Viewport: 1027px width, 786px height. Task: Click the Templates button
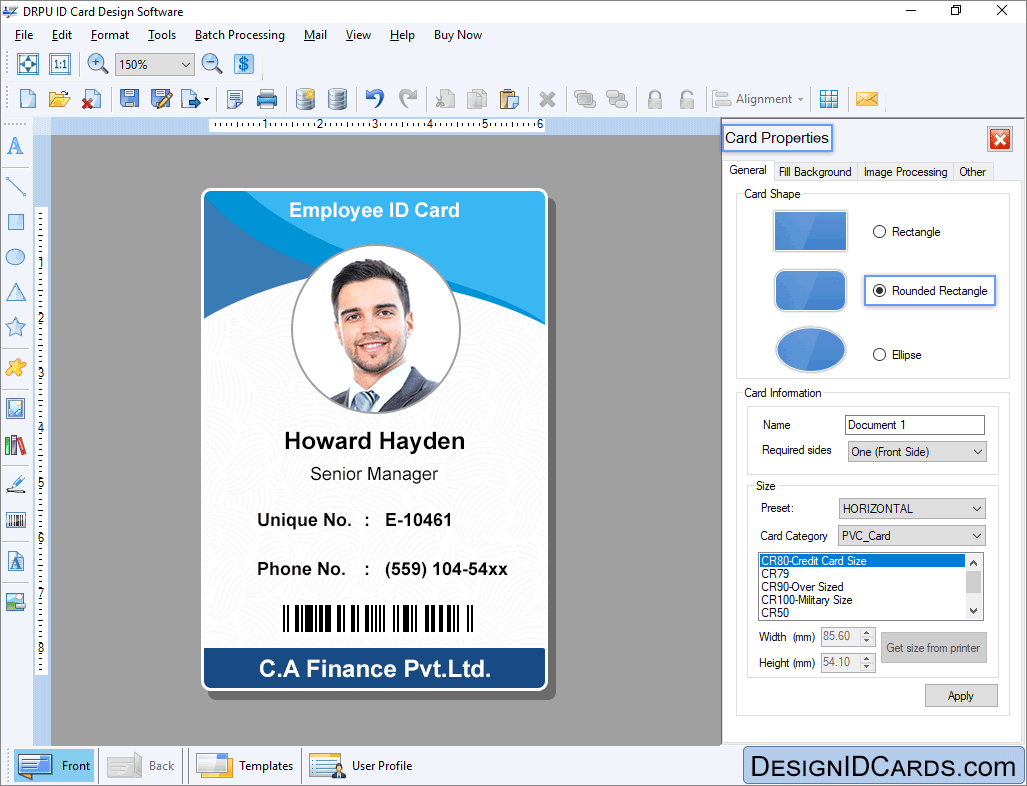[245, 766]
